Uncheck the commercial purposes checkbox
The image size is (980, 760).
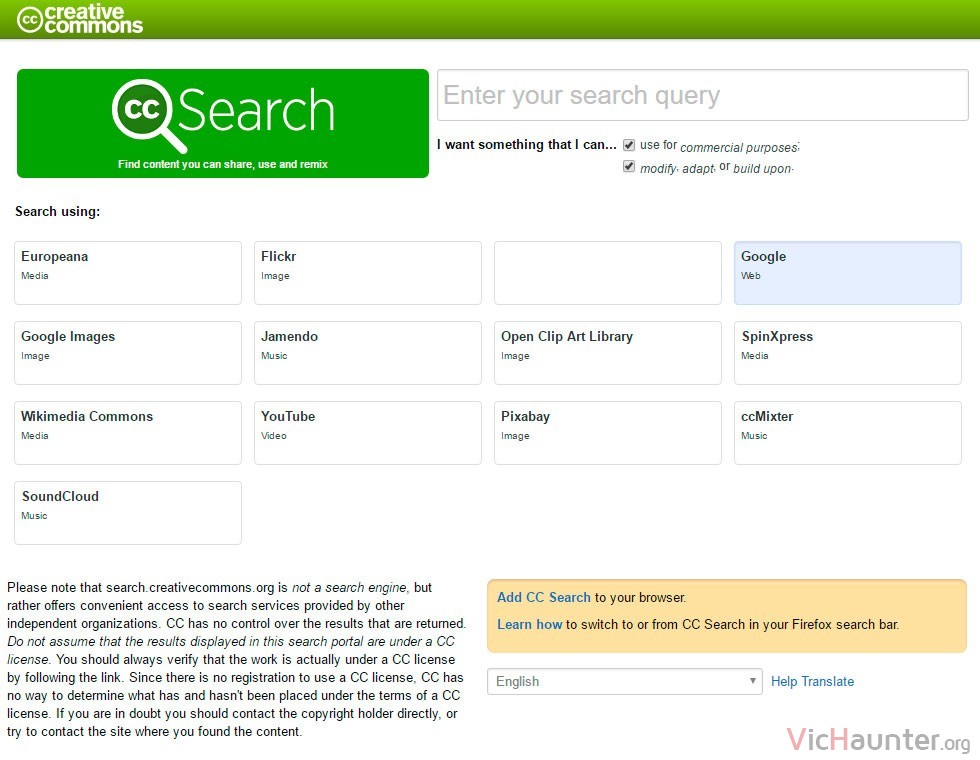629,145
